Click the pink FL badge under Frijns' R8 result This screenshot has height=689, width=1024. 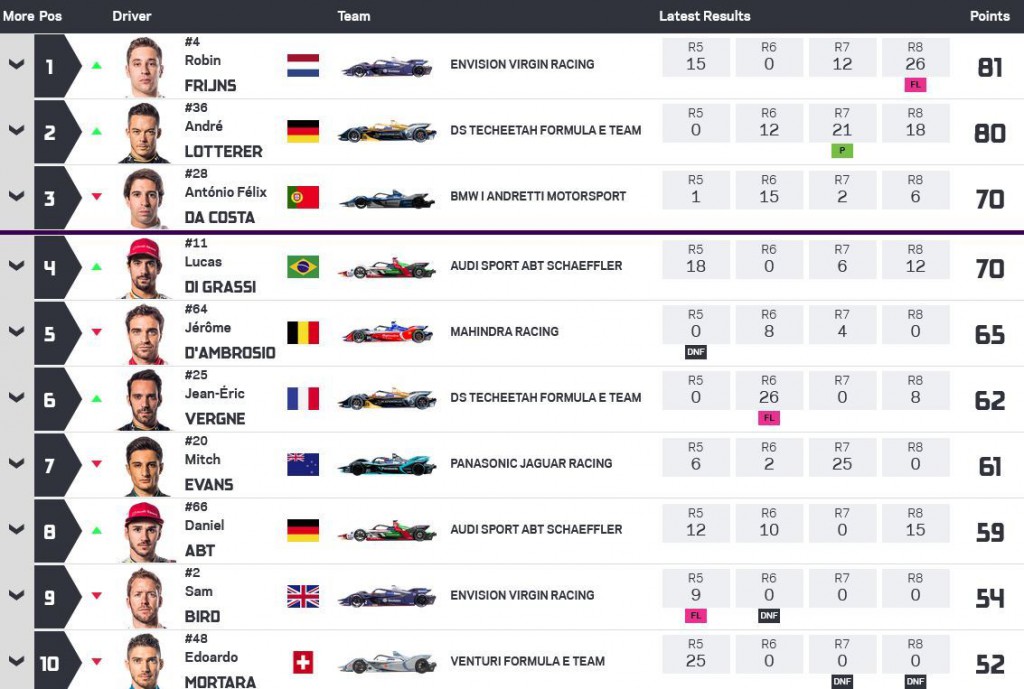[x=915, y=85]
